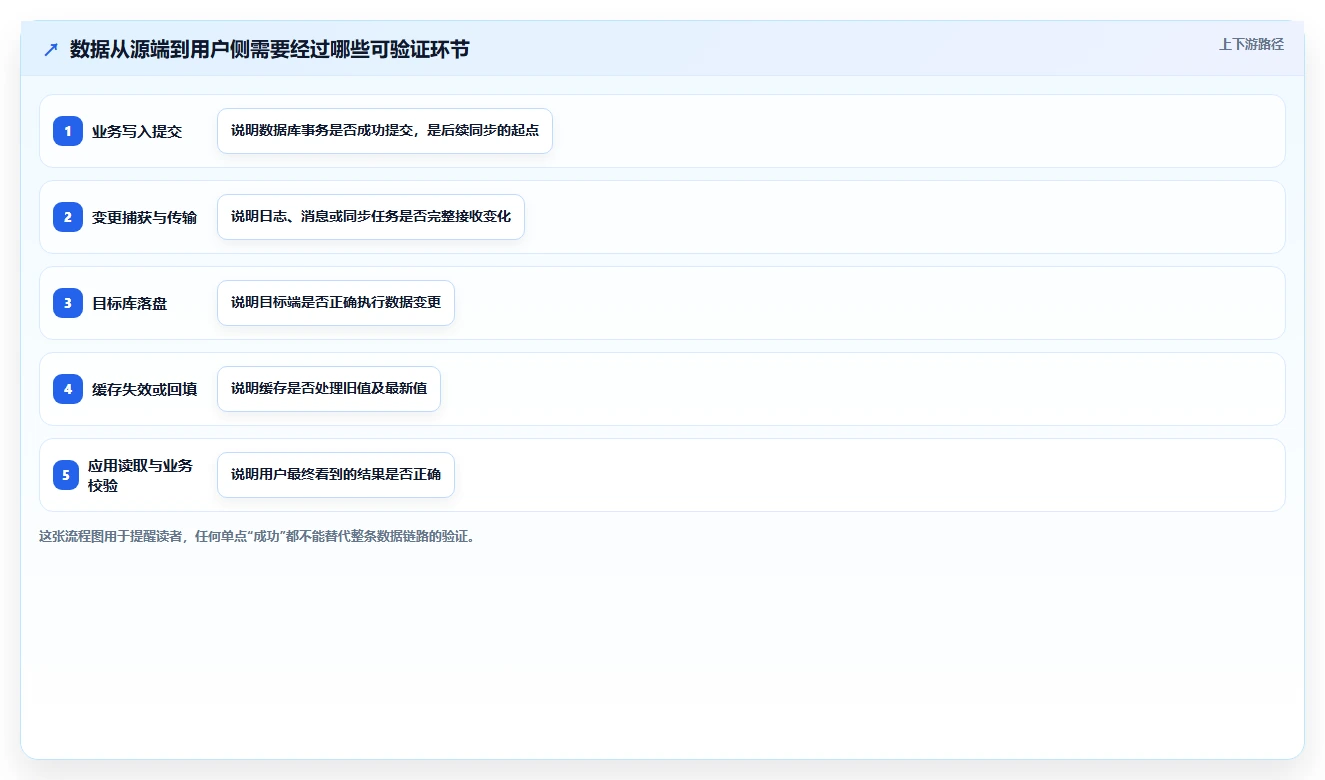Select step number 3 badge
This screenshot has height=780, width=1325.
point(68,303)
